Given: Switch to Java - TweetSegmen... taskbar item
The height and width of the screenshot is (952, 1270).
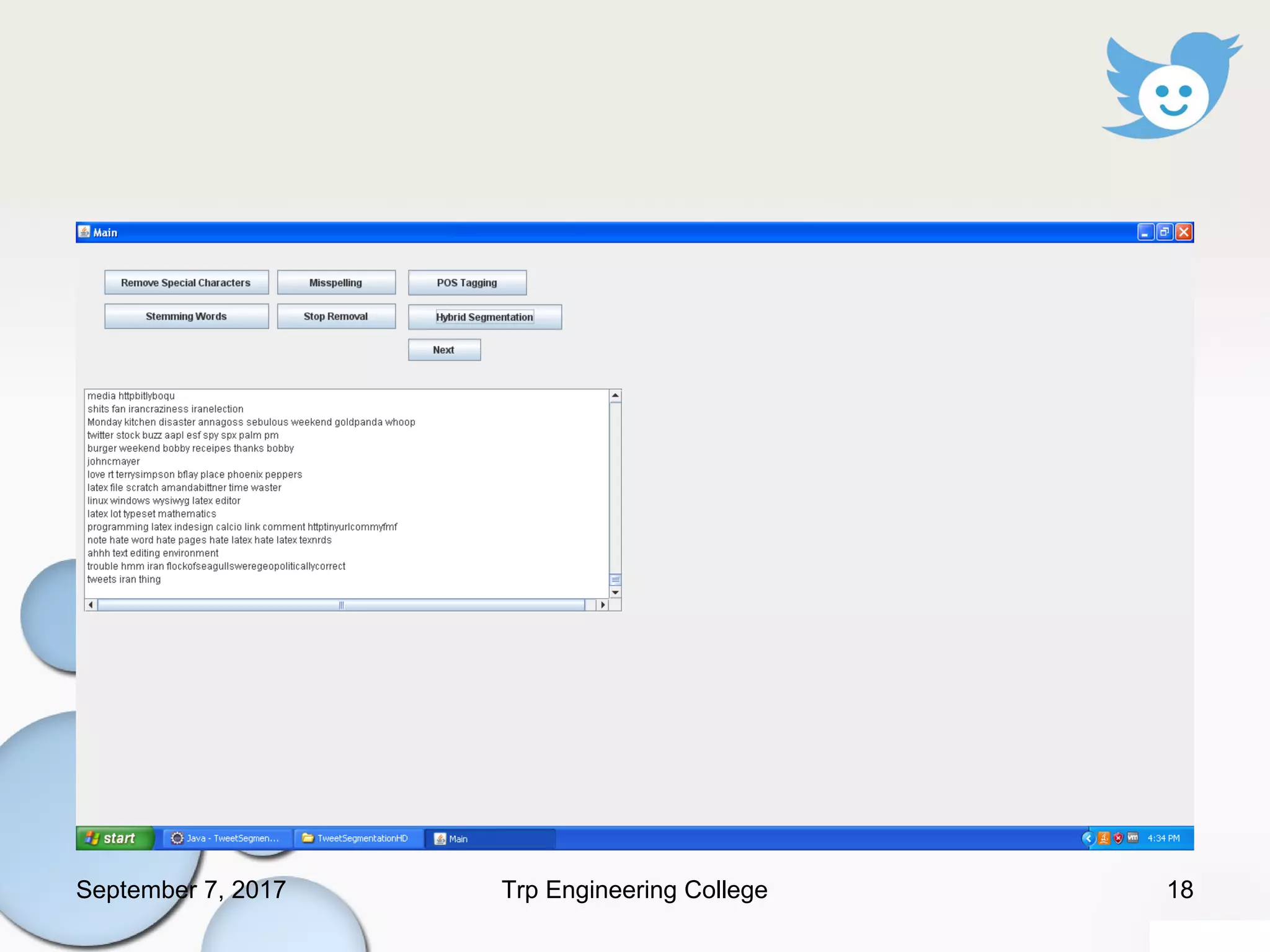Looking at the screenshot, I should (226, 838).
